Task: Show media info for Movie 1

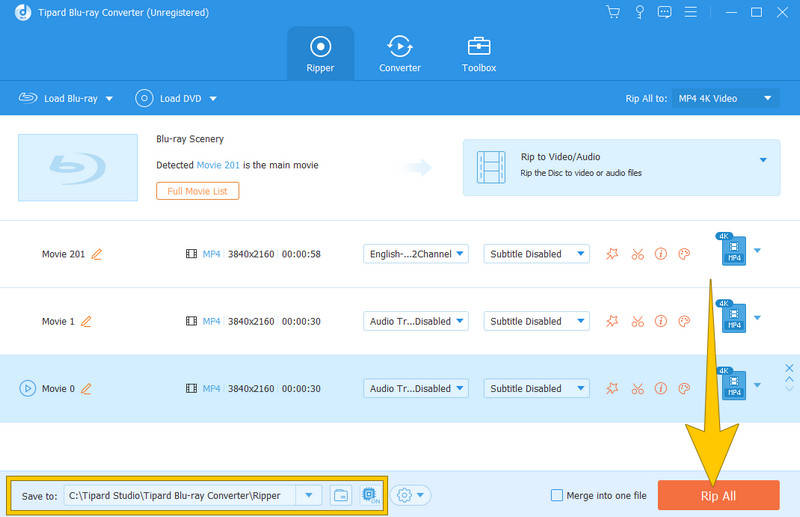Action: click(661, 321)
